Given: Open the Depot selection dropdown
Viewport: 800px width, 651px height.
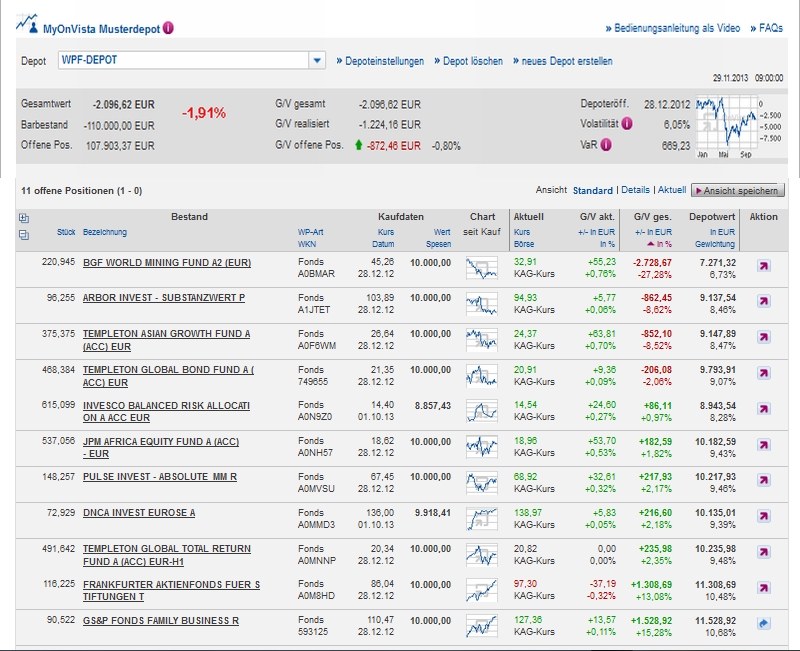Looking at the screenshot, I should pyautogui.click(x=318, y=61).
